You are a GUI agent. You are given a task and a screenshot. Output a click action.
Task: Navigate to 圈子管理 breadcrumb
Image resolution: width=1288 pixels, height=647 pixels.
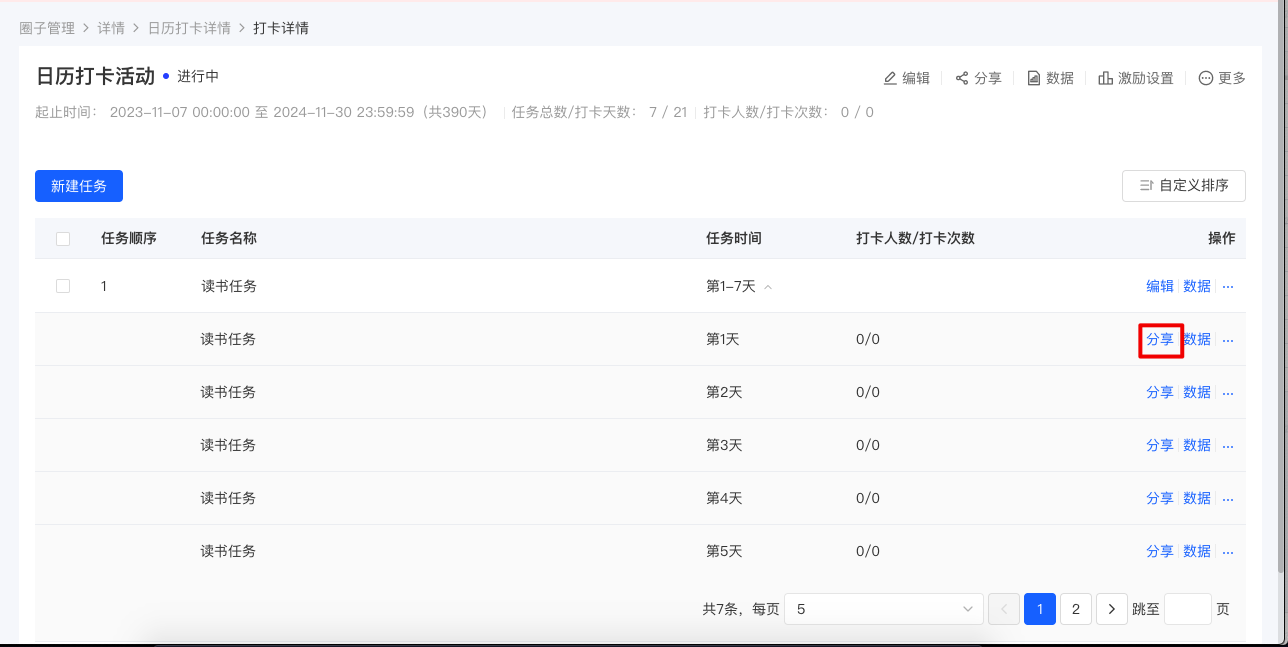[47, 28]
